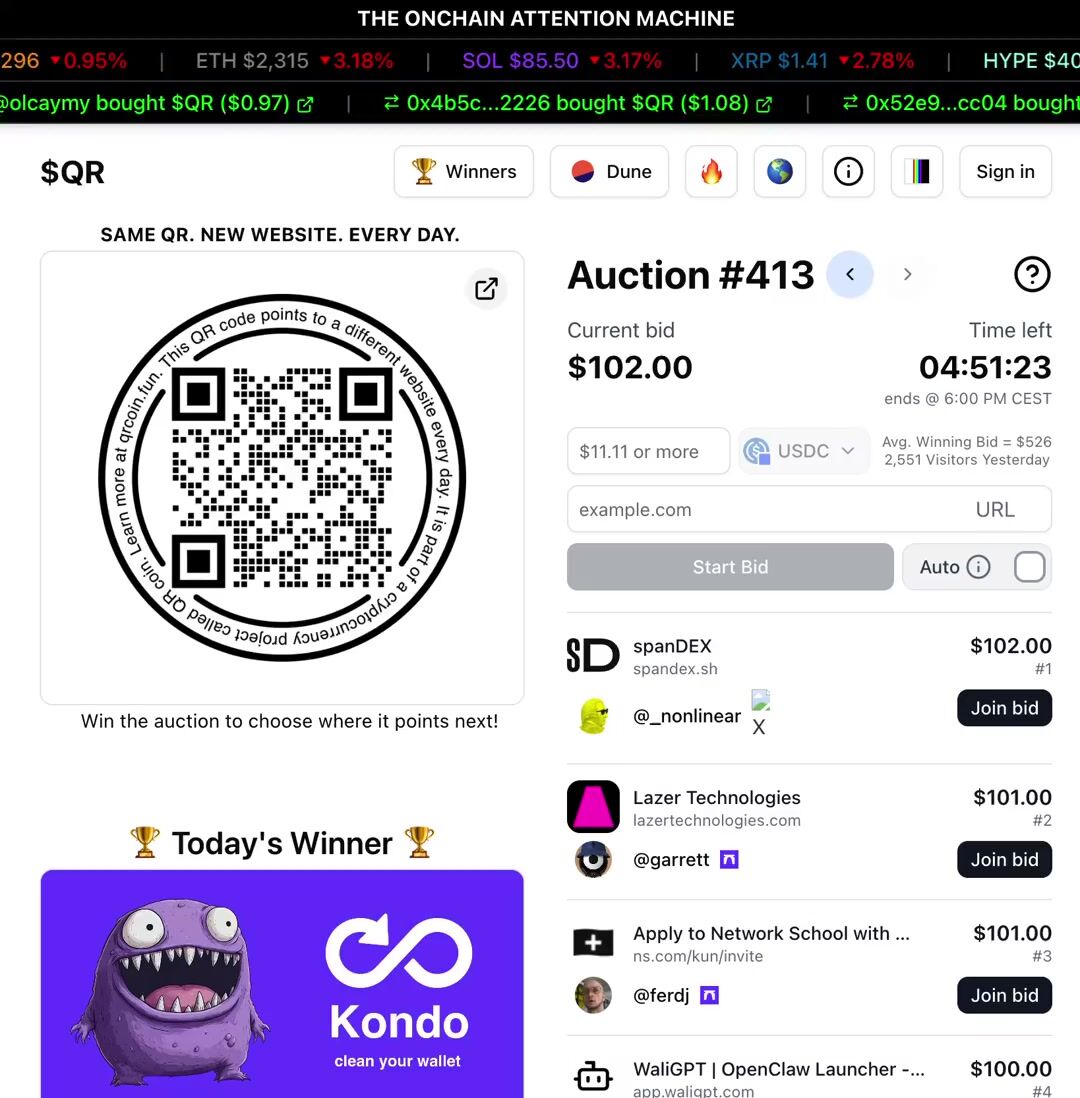Open external link icon beside $1.08 purchase
This screenshot has height=1098, width=1080.
tap(764, 104)
